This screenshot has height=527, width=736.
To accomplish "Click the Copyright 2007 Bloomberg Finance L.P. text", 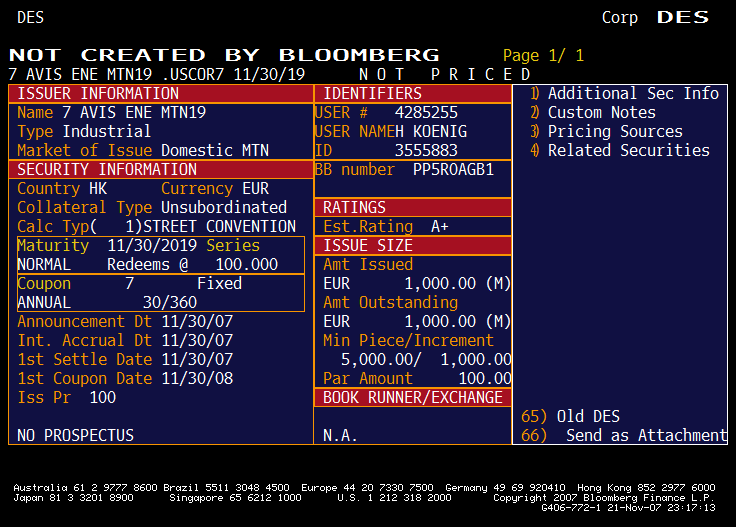I will [x=604, y=497].
